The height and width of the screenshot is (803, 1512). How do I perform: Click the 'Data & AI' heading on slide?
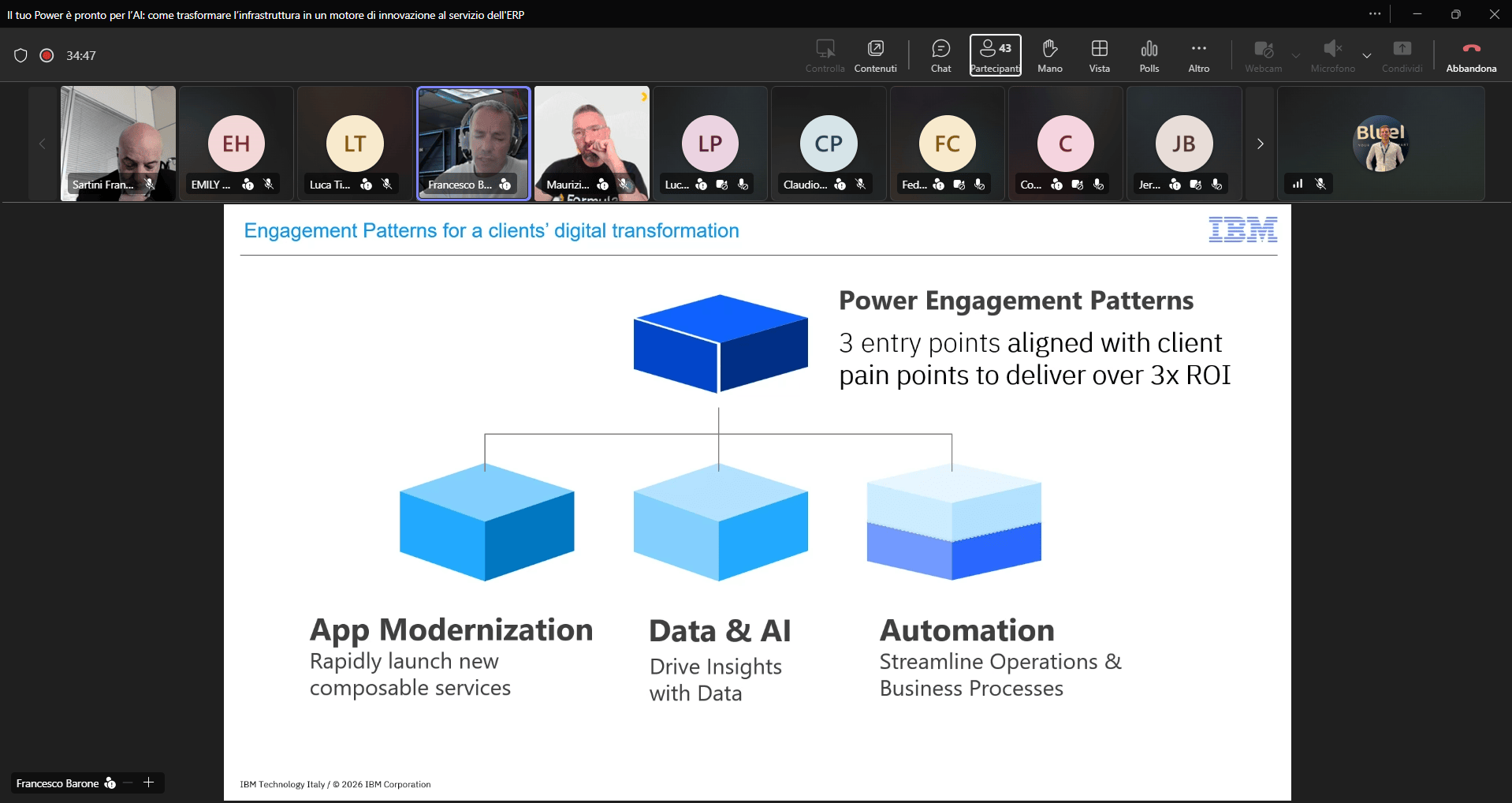tap(720, 631)
